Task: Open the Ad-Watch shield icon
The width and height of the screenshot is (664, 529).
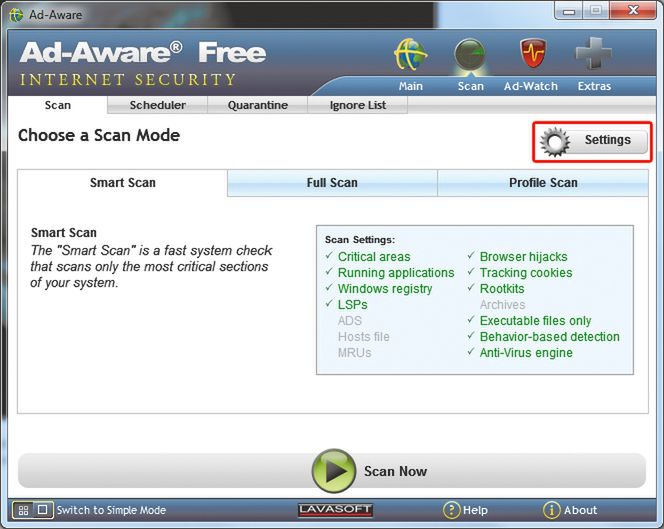Action: coord(533,53)
